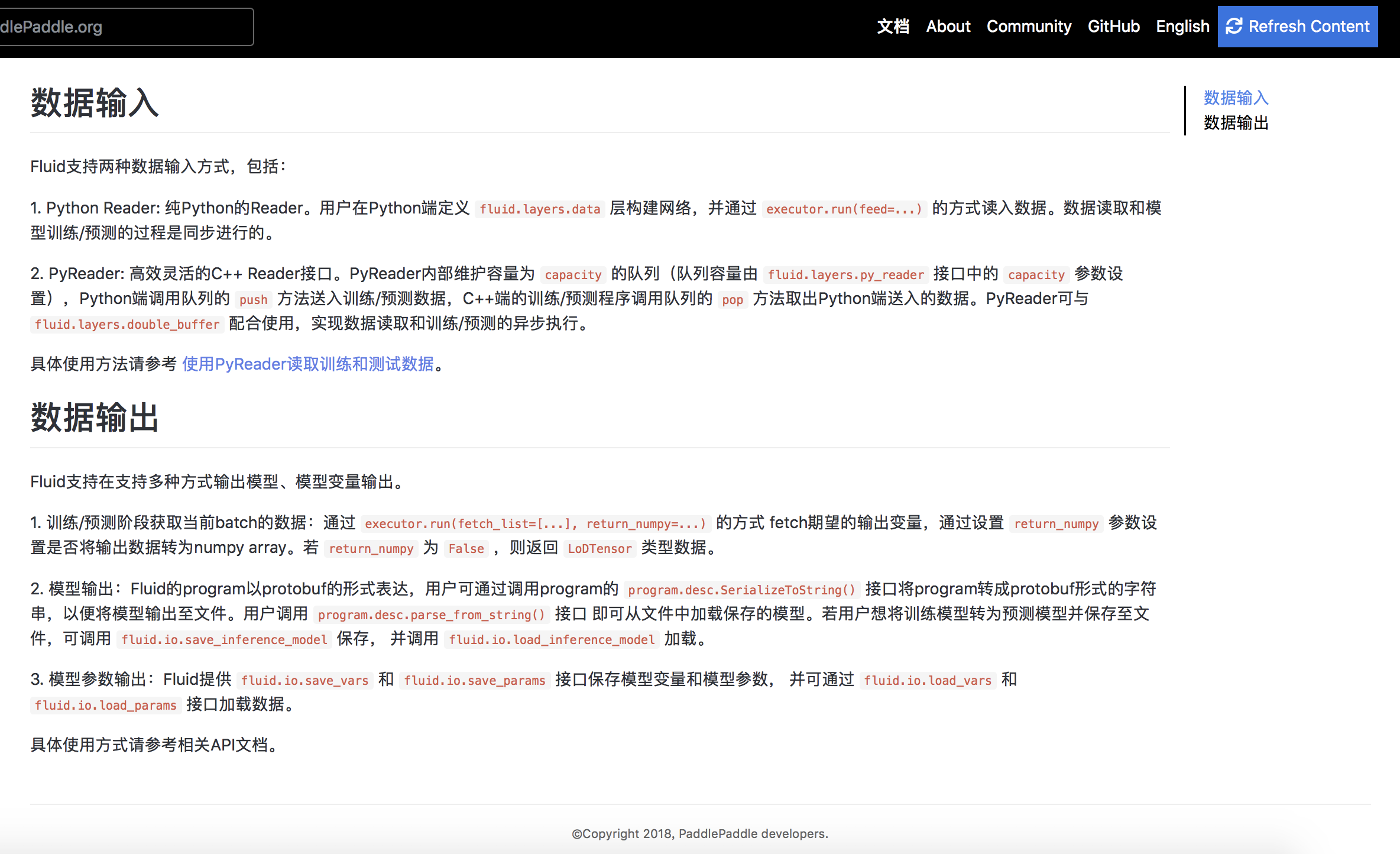Click the program.desc.SerializeToString() code snippet
The width and height of the screenshot is (1400, 854).
[741, 590]
